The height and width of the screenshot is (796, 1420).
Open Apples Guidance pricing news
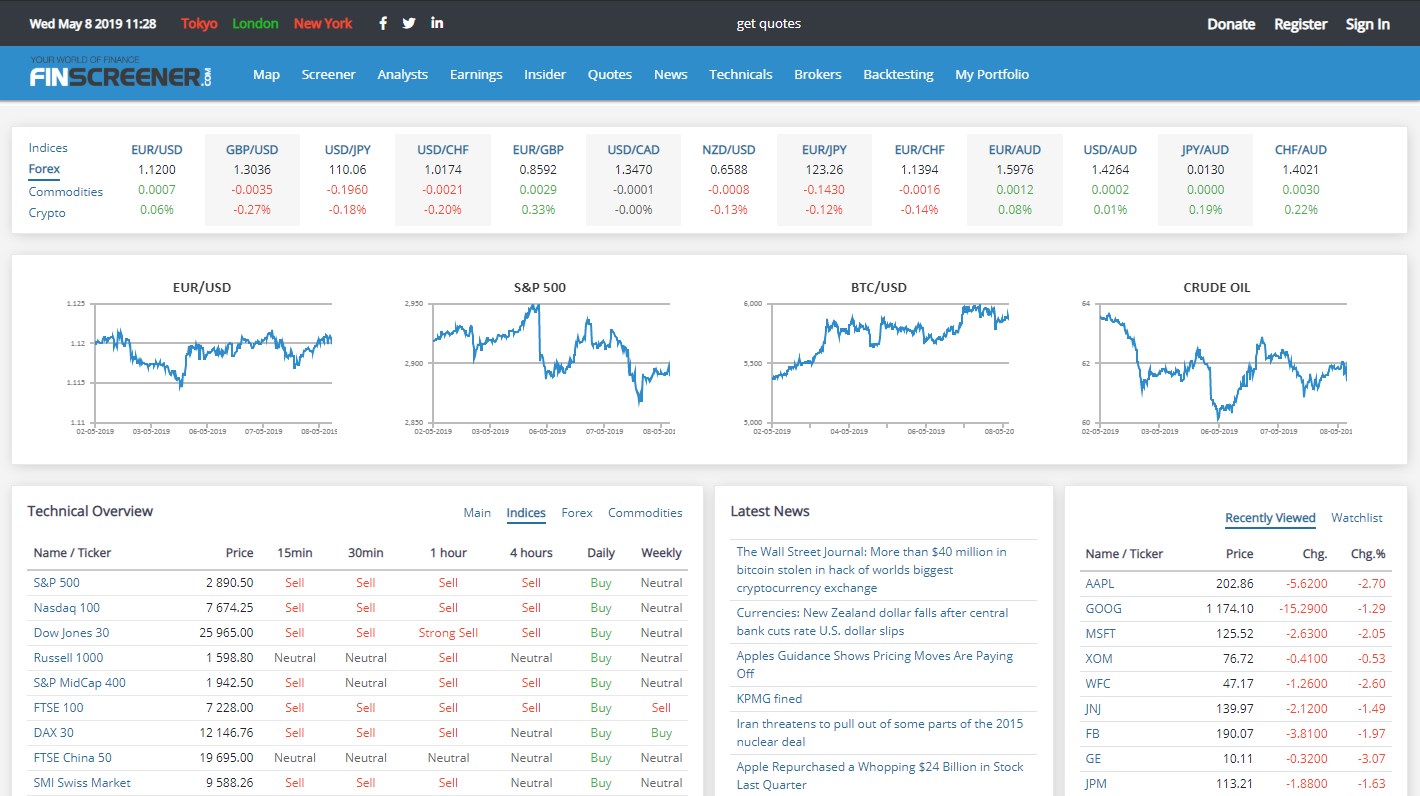point(875,665)
